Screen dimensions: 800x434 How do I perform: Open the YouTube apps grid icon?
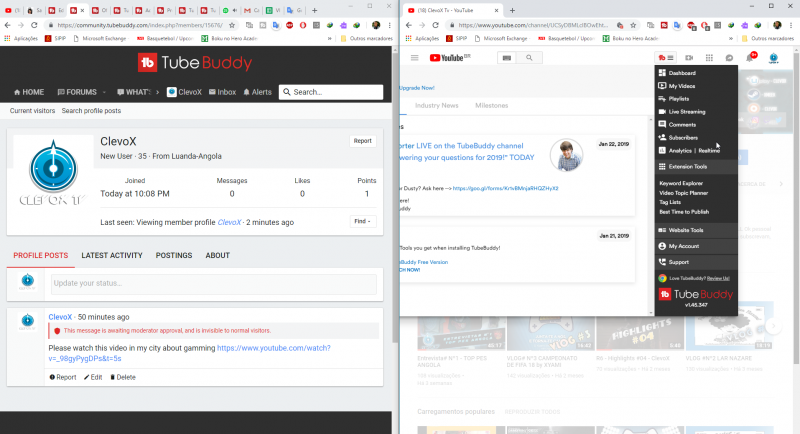pyautogui.click(x=708, y=58)
